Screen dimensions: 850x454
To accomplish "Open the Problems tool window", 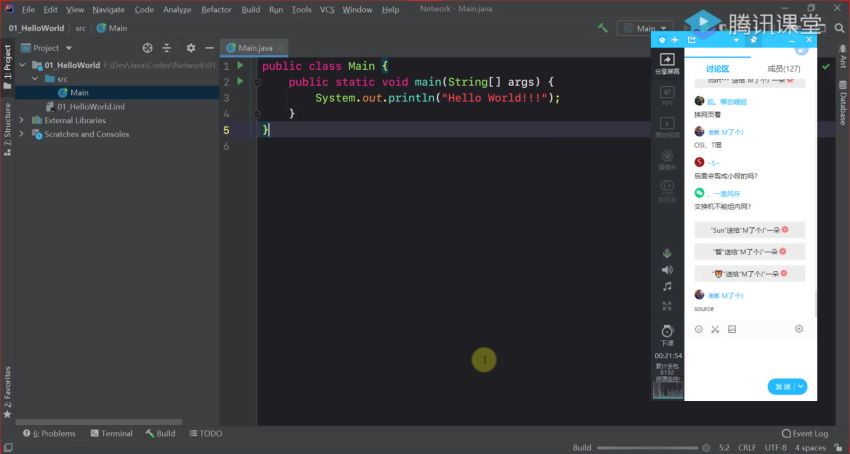I will [49, 433].
